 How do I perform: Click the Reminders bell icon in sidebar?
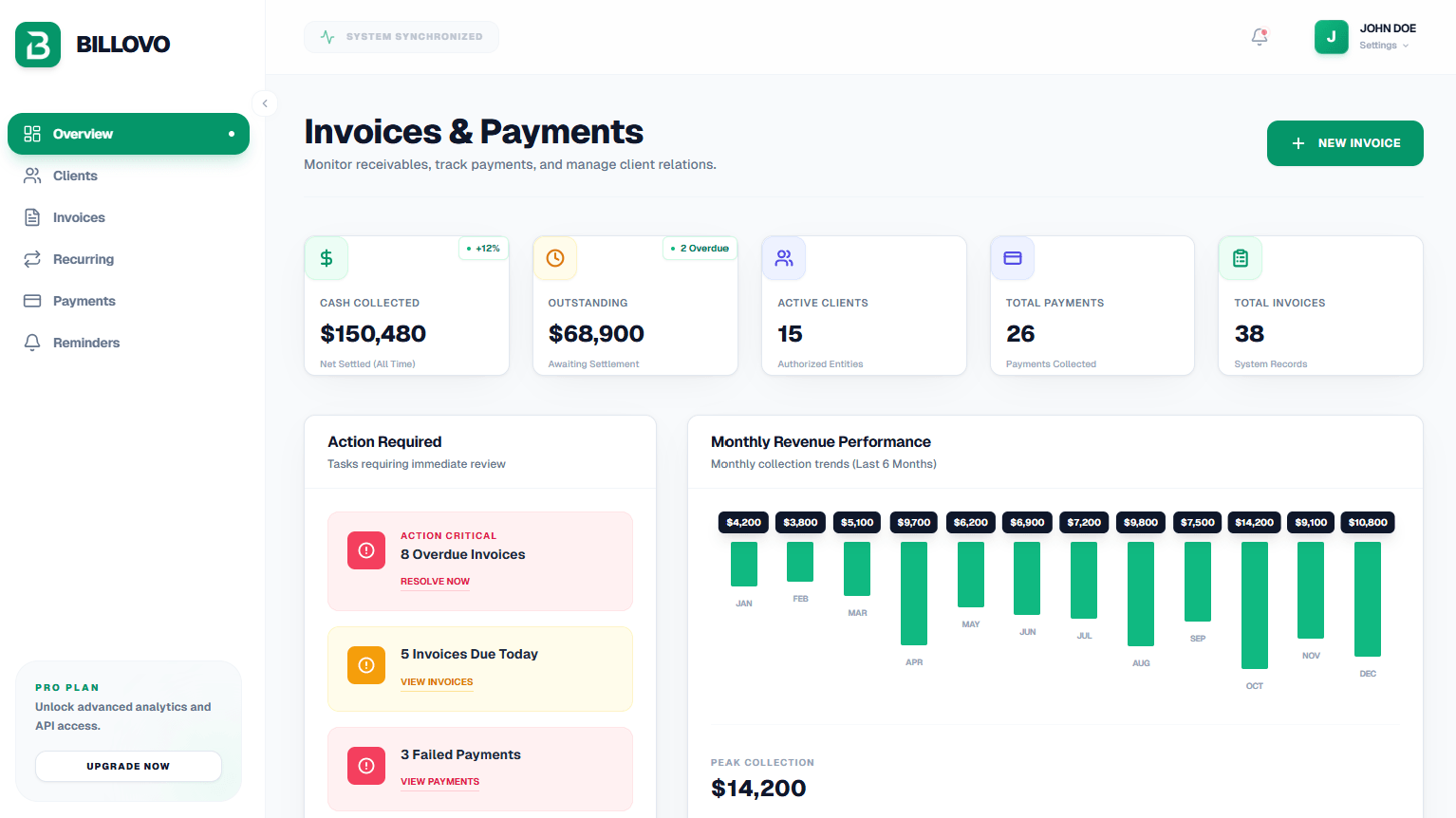pos(32,343)
